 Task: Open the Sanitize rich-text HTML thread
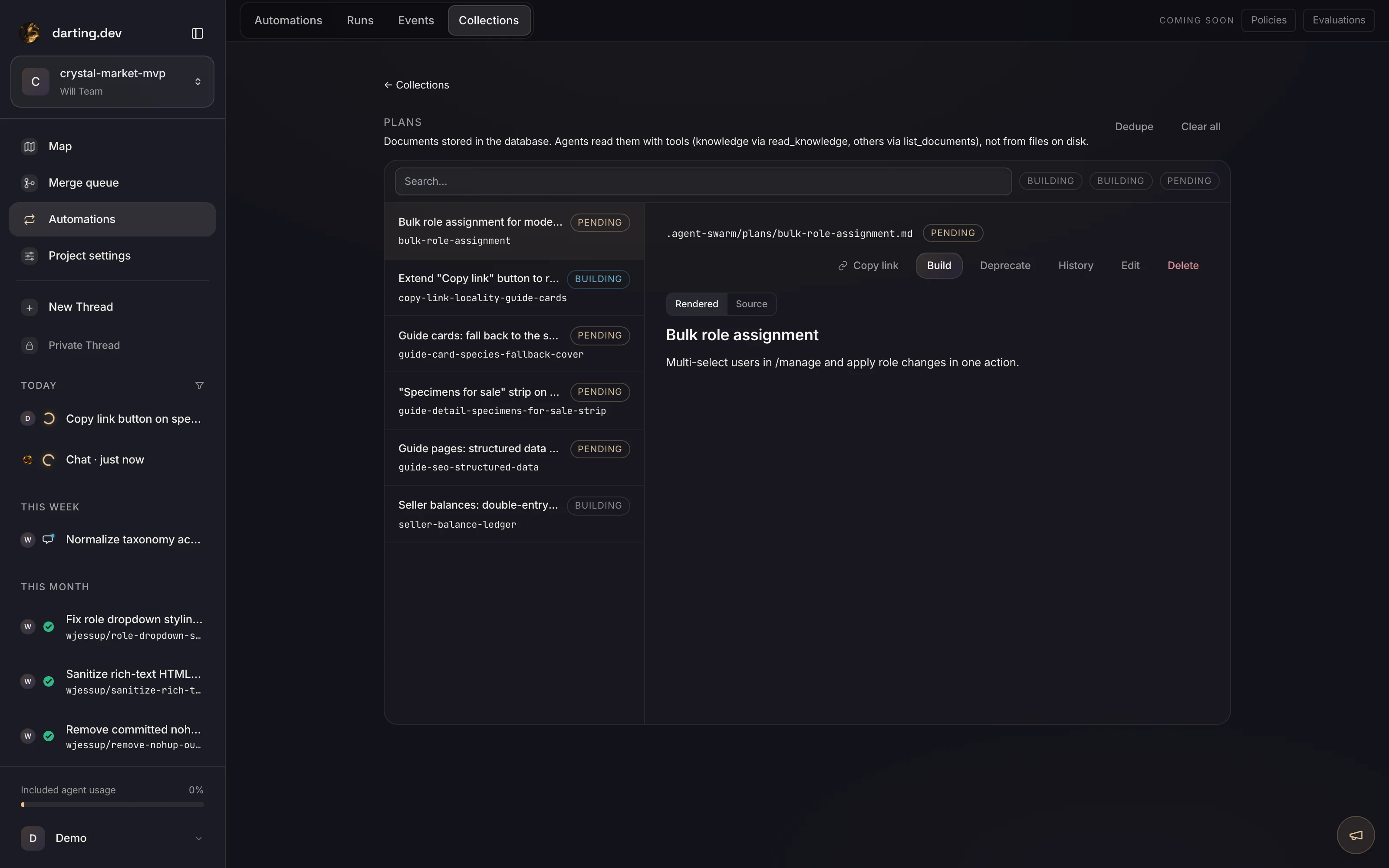112,681
